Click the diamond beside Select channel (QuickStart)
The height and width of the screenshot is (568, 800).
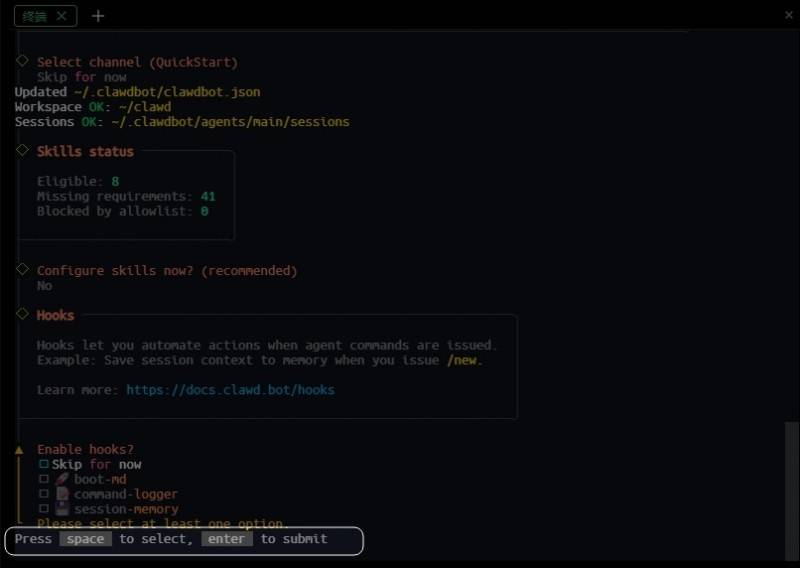coord(22,61)
